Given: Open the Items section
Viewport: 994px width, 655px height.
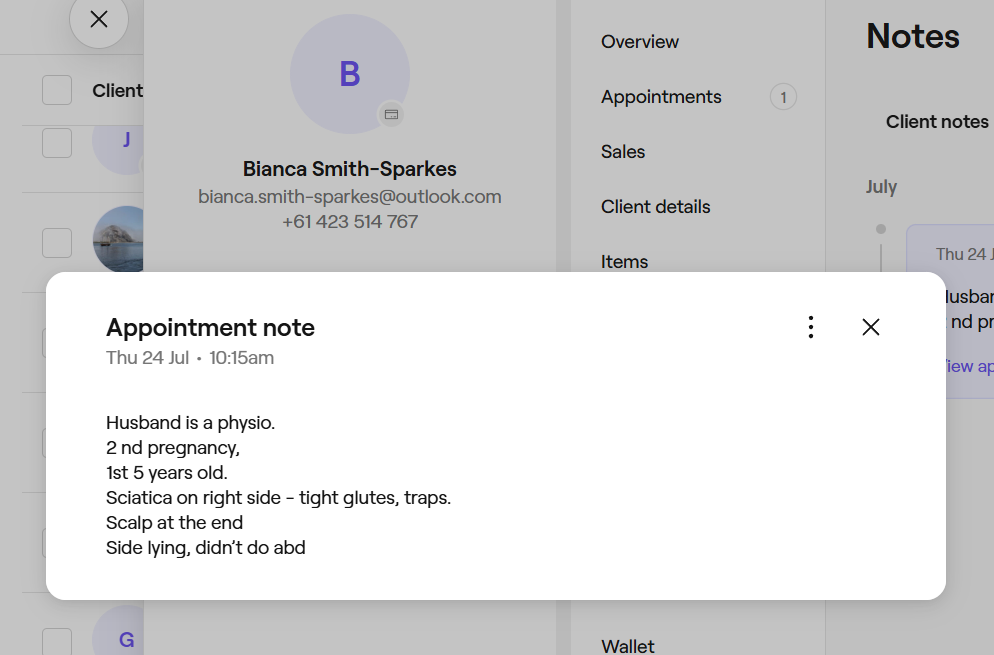Looking at the screenshot, I should pos(625,261).
